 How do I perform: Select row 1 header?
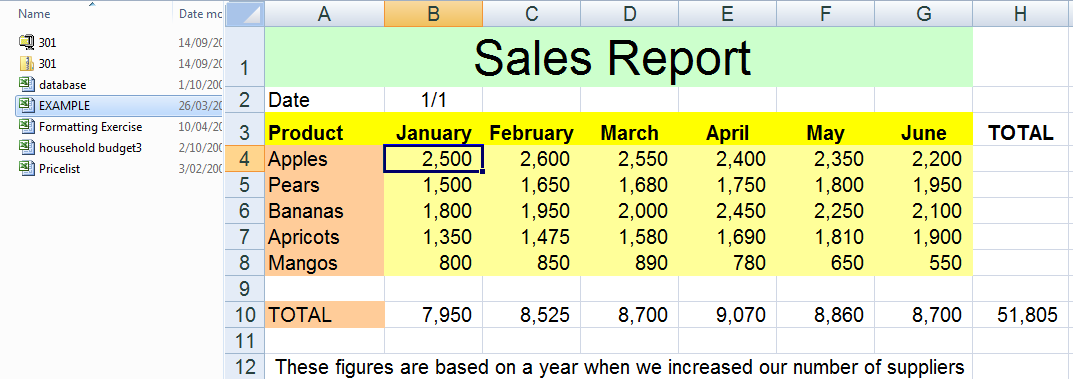pyautogui.click(x=245, y=57)
